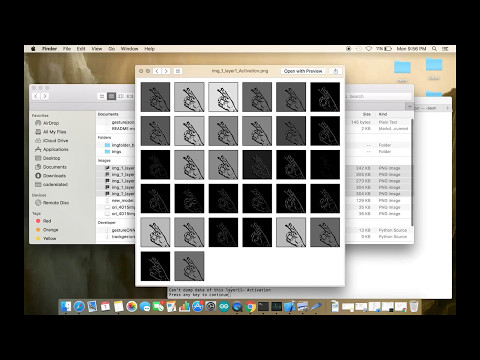Click the Finder file list scrollbar
This screenshot has height=360, width=480.
pos(412,172)
